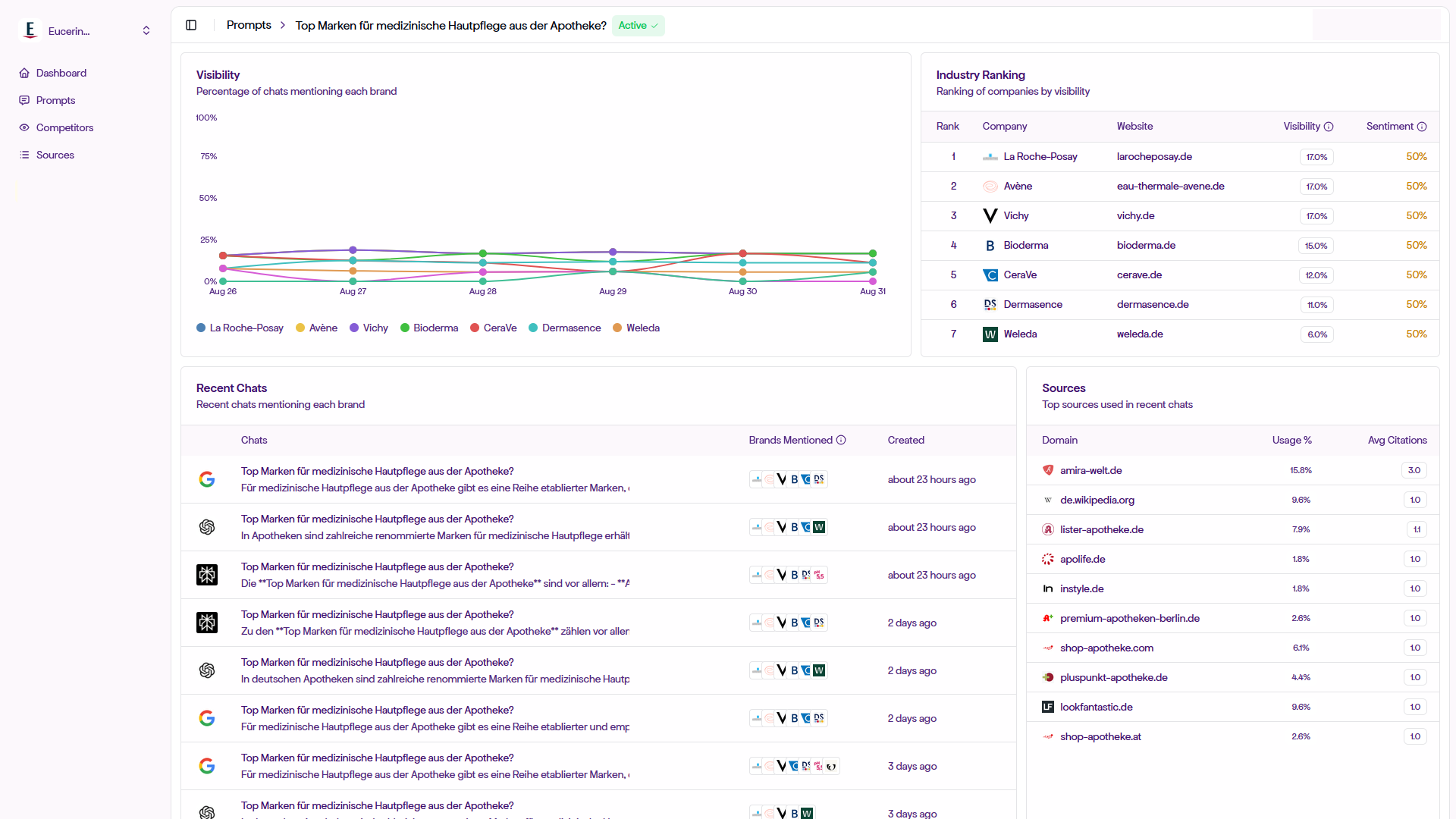Sort by the Usage % column header

pos(1291,440)
